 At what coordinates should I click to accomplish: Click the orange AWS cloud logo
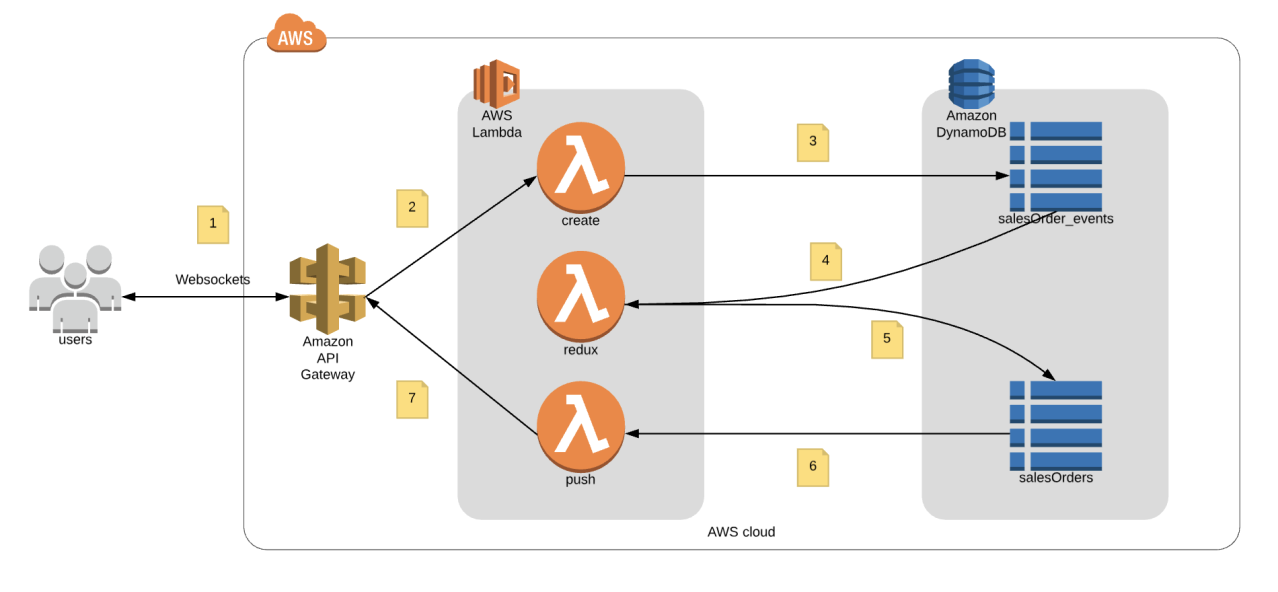click(x=296, y=35)
